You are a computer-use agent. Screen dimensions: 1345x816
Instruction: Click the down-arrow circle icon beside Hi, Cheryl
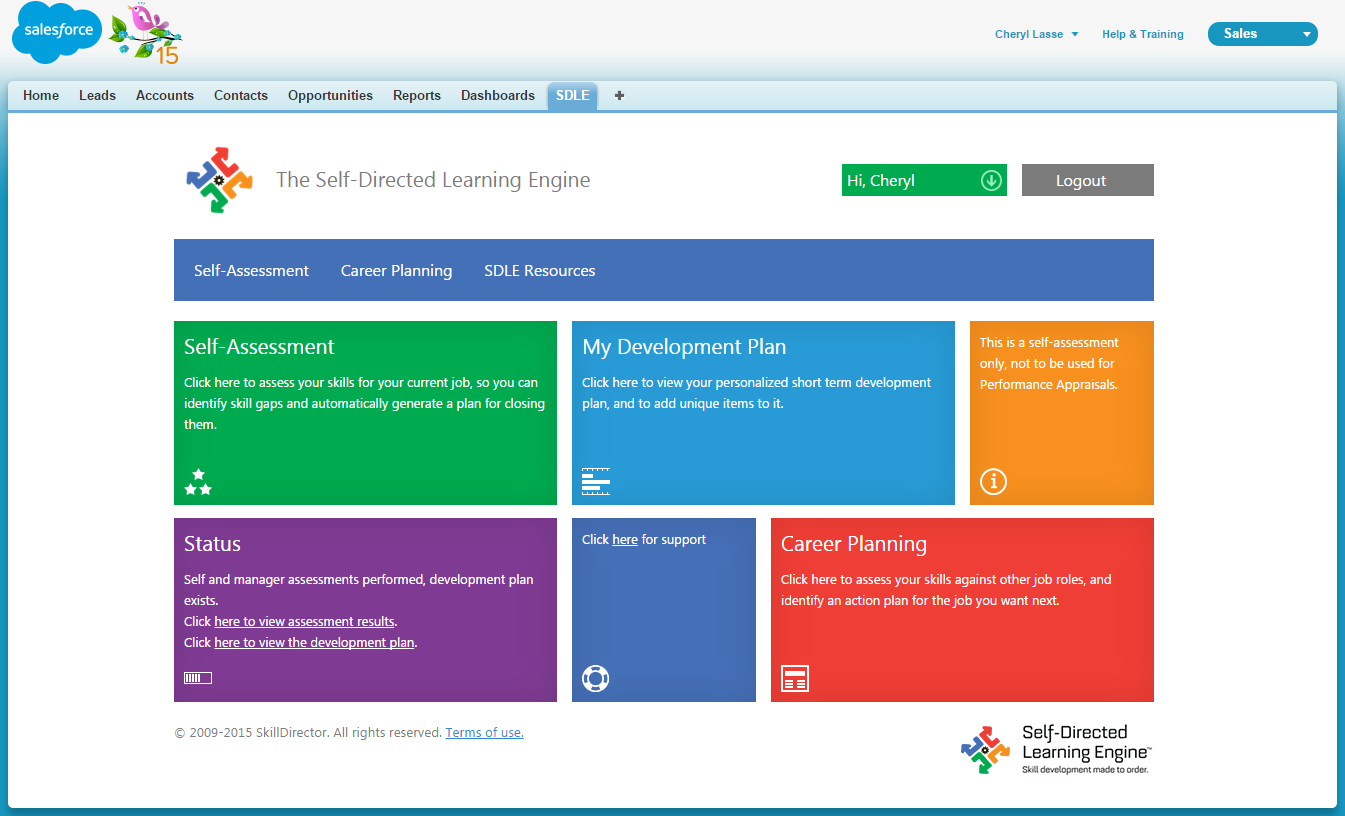(991, 180)
